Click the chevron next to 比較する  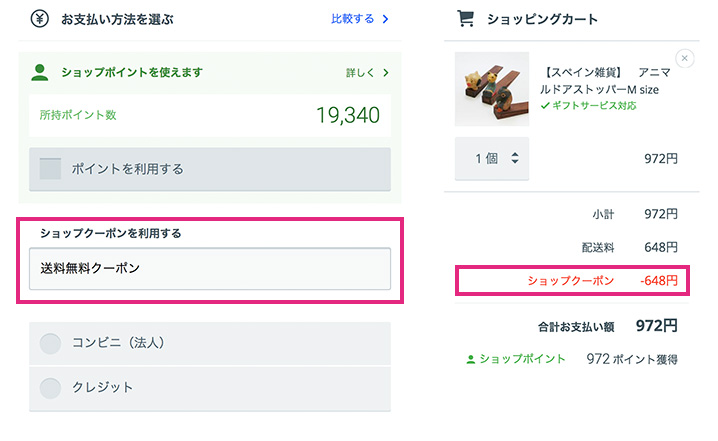386,19
